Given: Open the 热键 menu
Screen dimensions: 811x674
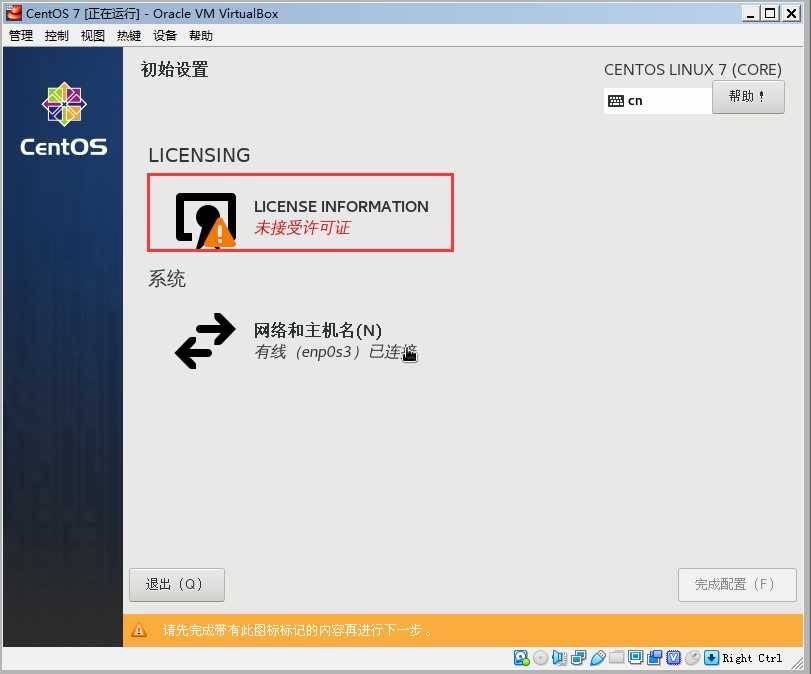Looking at the screenshot, I should [129, 36].
